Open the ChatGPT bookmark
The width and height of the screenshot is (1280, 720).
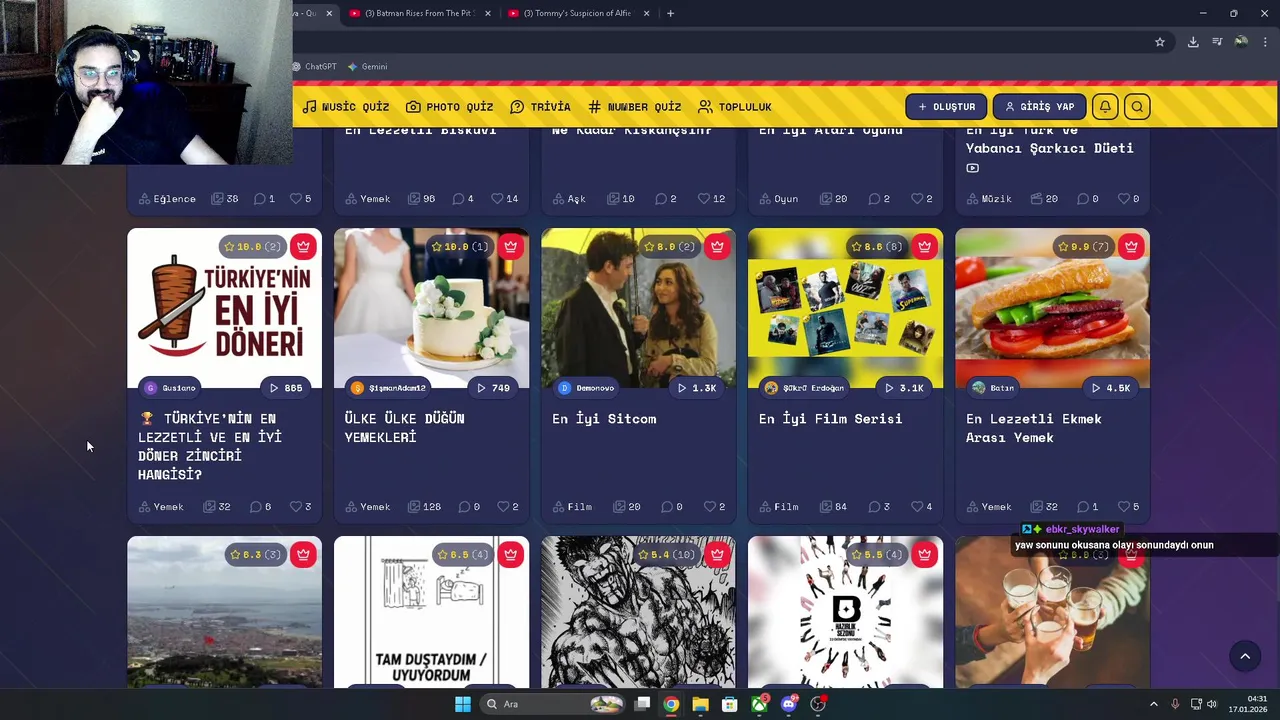pyautogui.click(x=314, y=67)
